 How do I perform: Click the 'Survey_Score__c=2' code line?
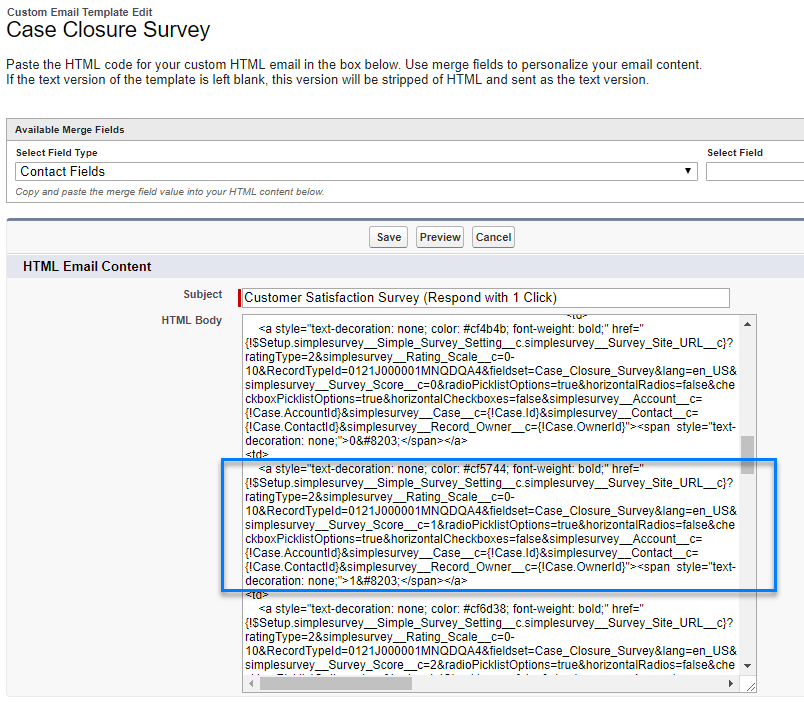click(x=490, y=665)
